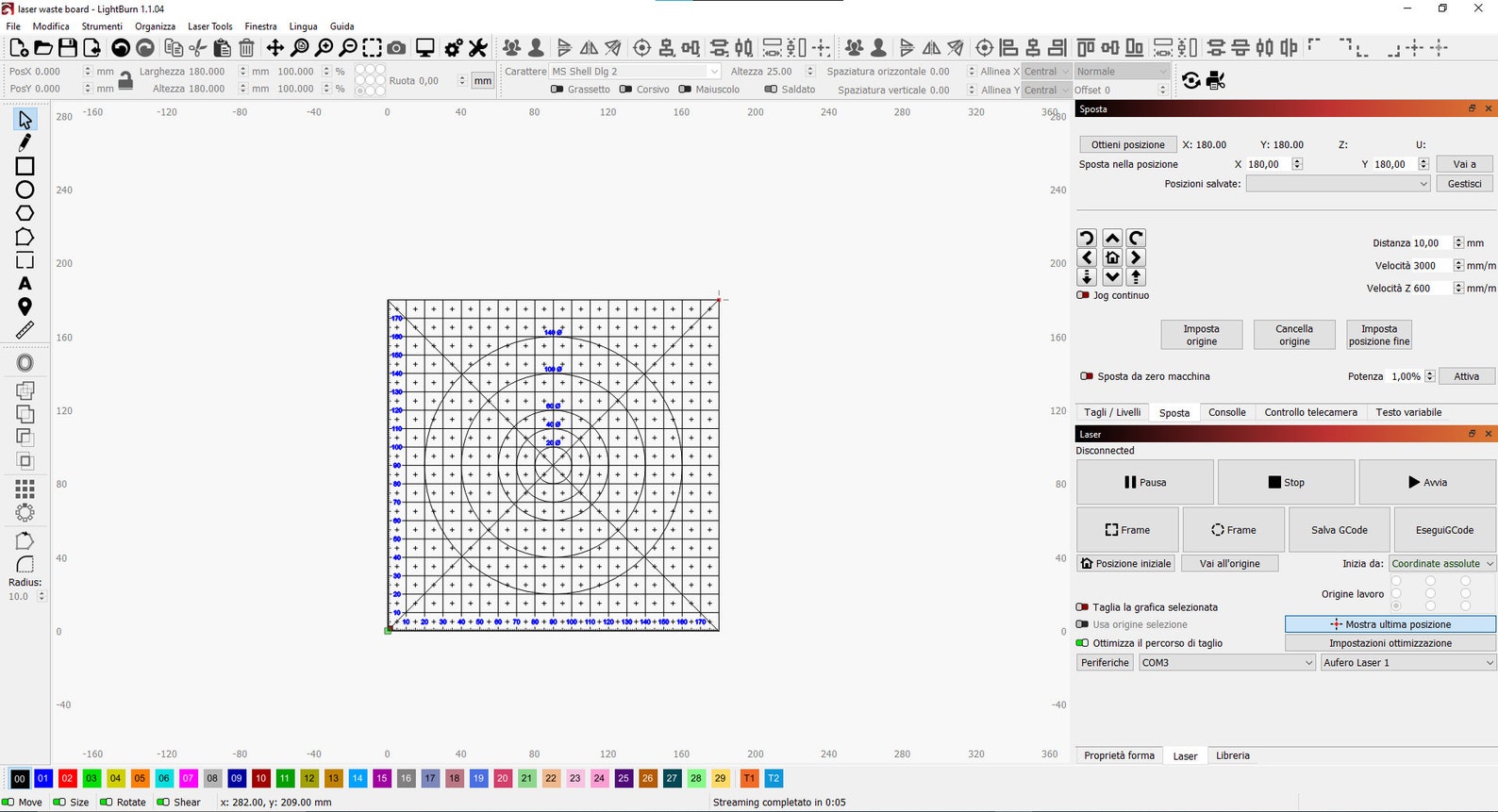Click the New File icon
This screenshot has height=812, width=1498.
[x=19, y=48]
